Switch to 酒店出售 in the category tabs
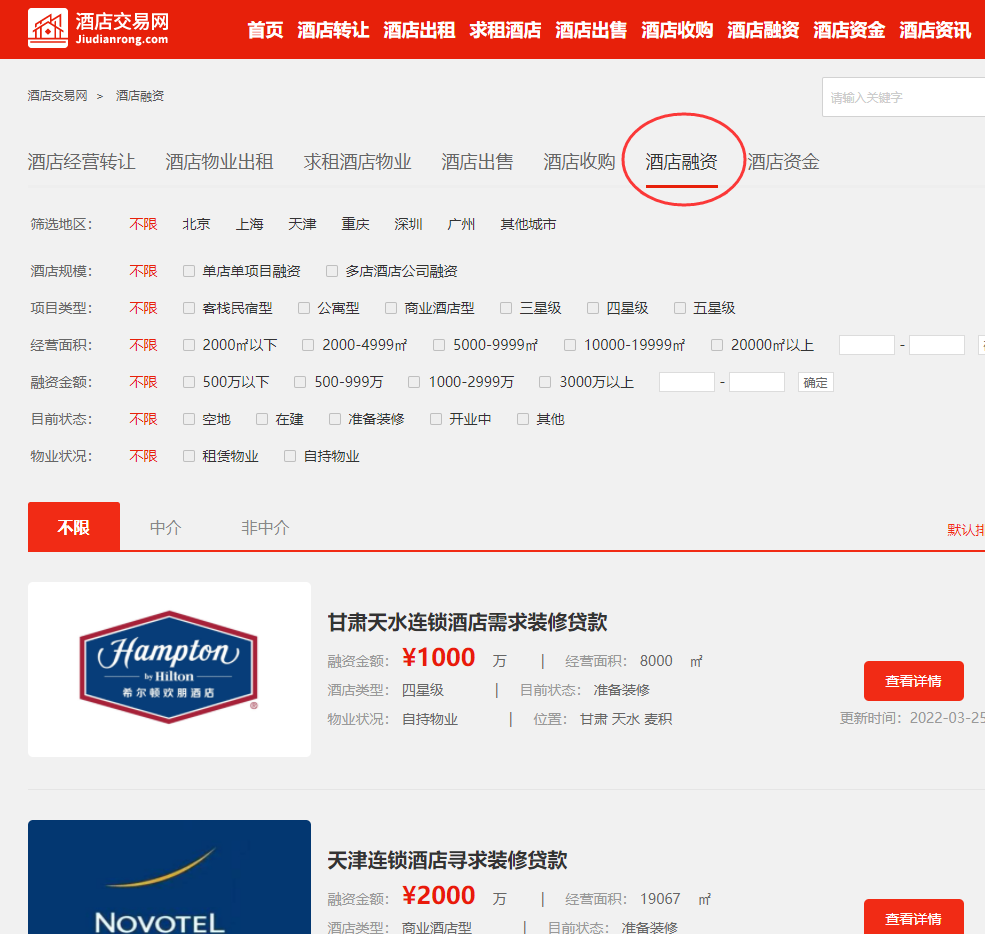This screenshot has width=985, height=934. (477, 162)
